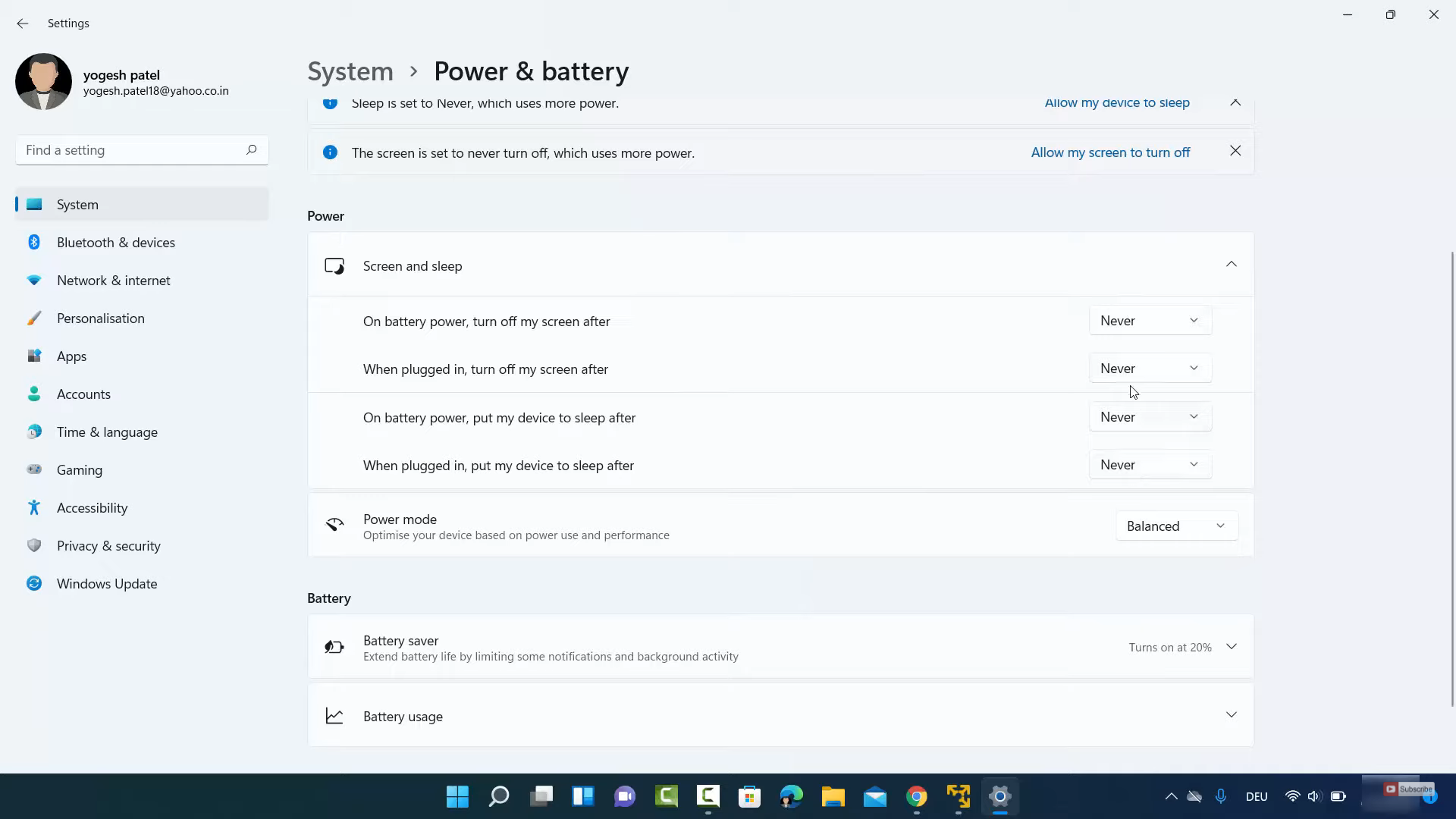Collapse the Screen and sleep section
The image size is (1456, 819).
(x=1231, y=265)
